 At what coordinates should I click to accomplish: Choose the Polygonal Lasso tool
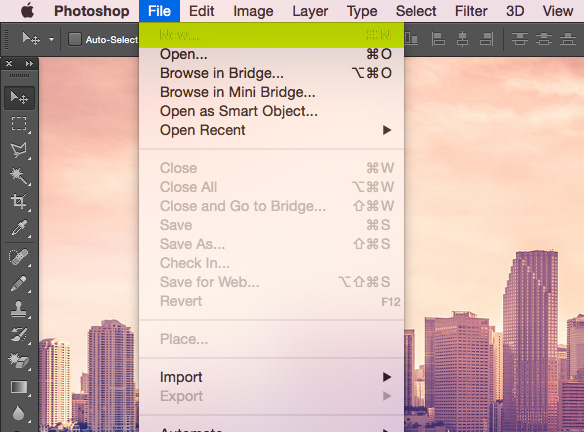pyautogui.click(x=19, y=150)
